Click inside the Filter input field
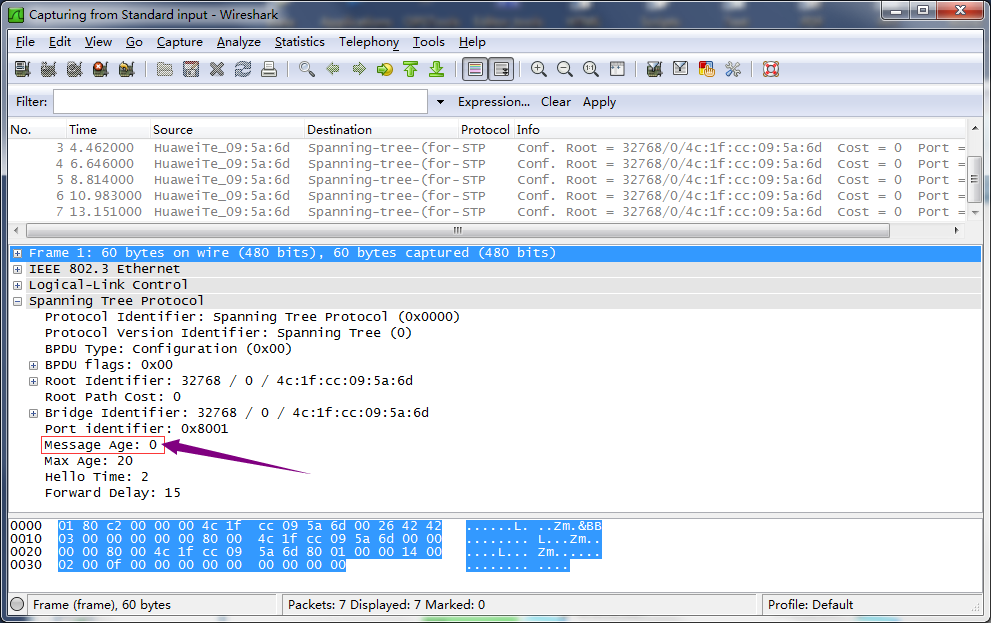This screenshot has width=991, height=623. pos(240,102)
